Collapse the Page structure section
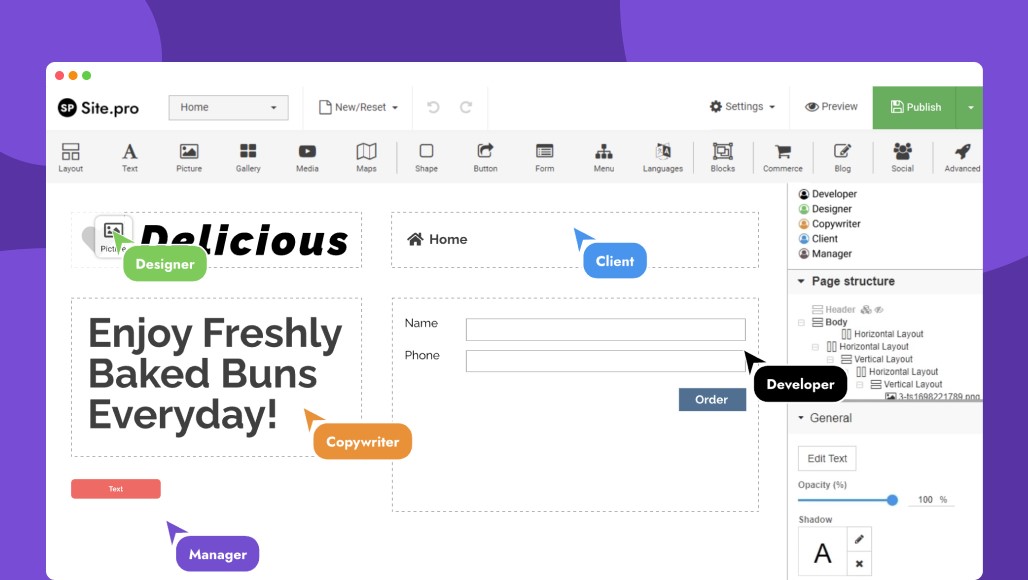The height and width of the screenshot is (580, 1028). click(801, 282)
